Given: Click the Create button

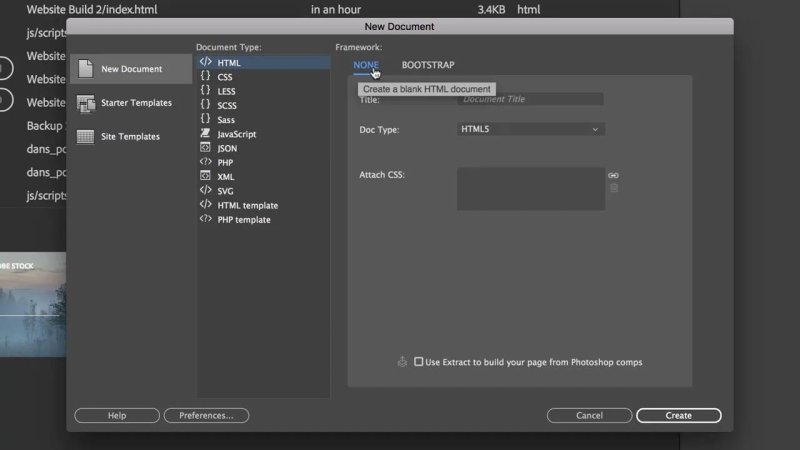Looking at the screenshot, I should tap(679, 415).
